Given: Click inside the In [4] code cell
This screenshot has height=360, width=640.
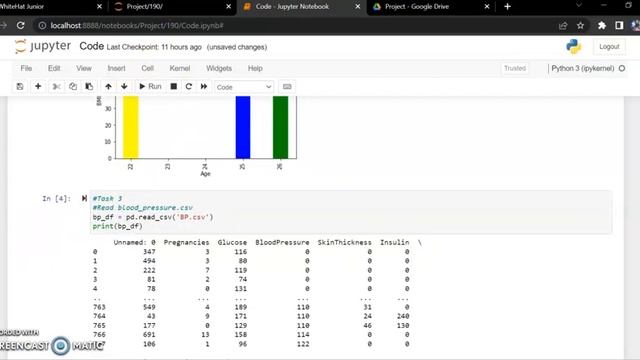Looking at the screenshot, I should tap(351, 212).
